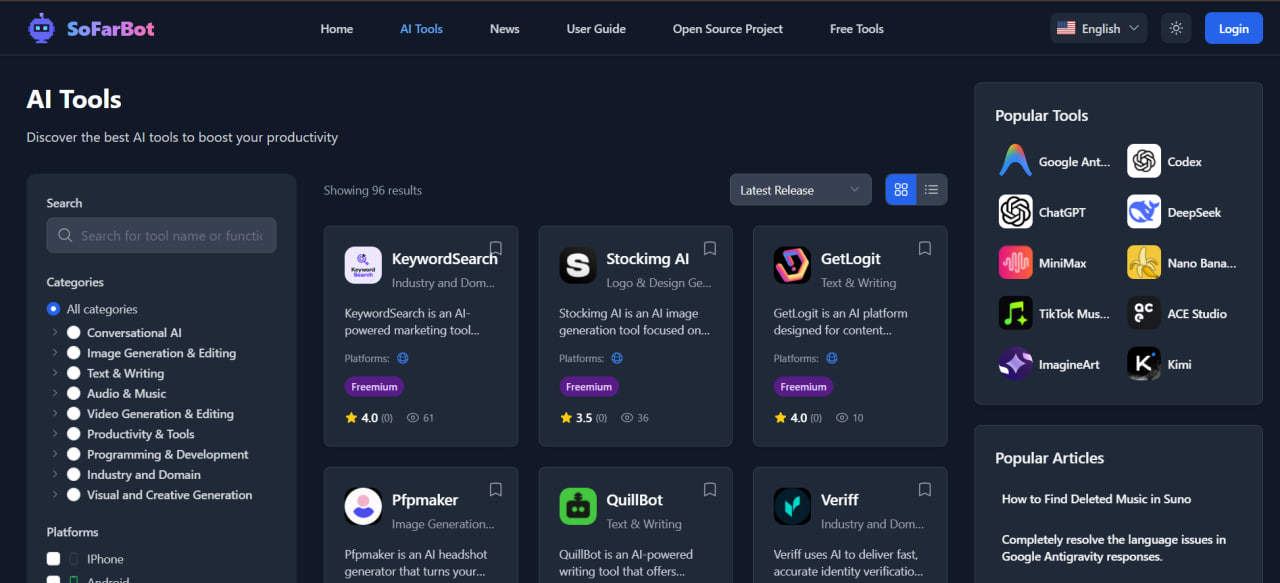1280x583 pixels.
Task: Open Nano Banana icon in Popular Tools
Action: pos(1144,263)
